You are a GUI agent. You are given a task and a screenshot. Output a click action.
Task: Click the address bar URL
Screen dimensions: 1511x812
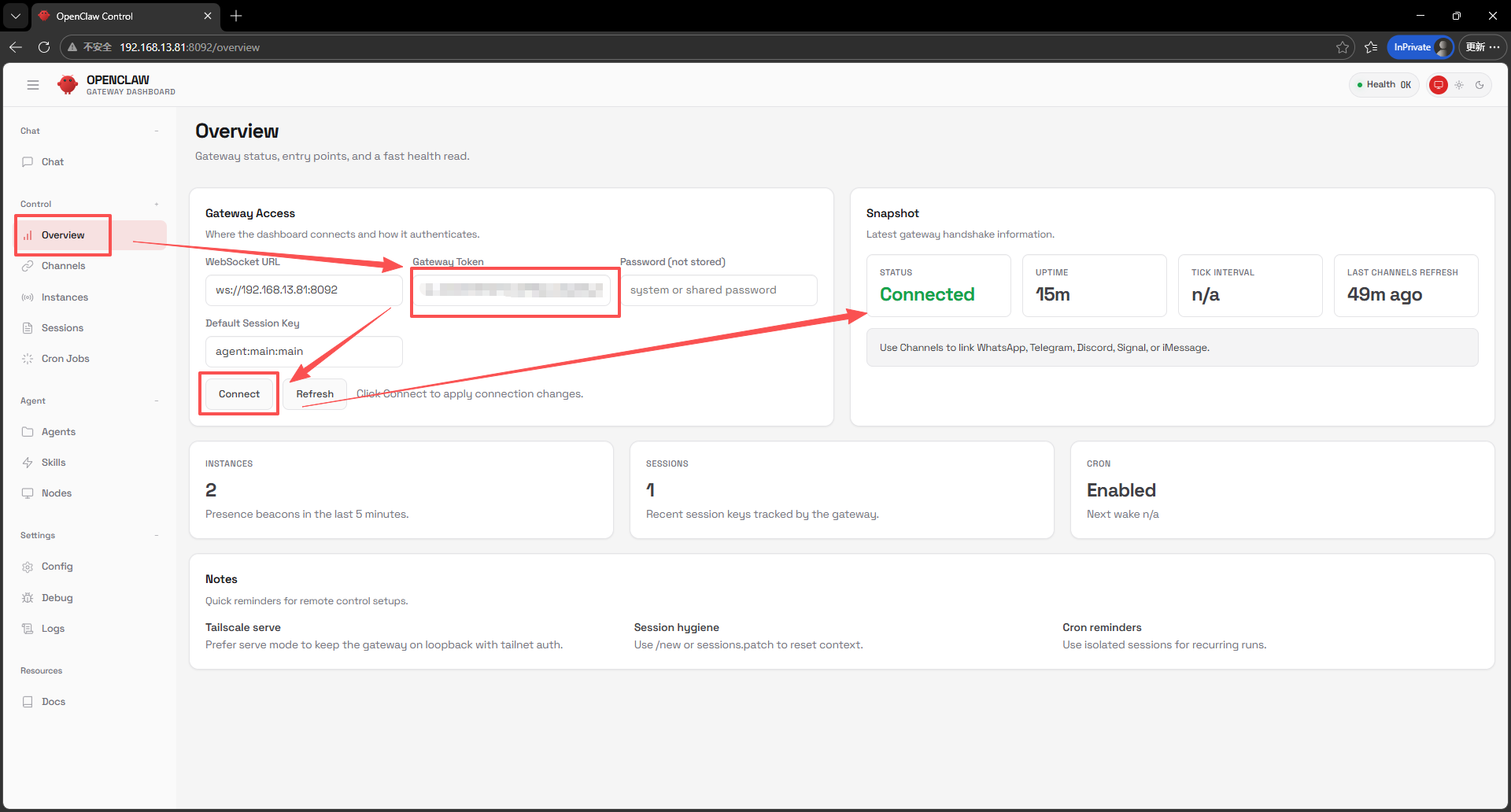coord(190,47)
